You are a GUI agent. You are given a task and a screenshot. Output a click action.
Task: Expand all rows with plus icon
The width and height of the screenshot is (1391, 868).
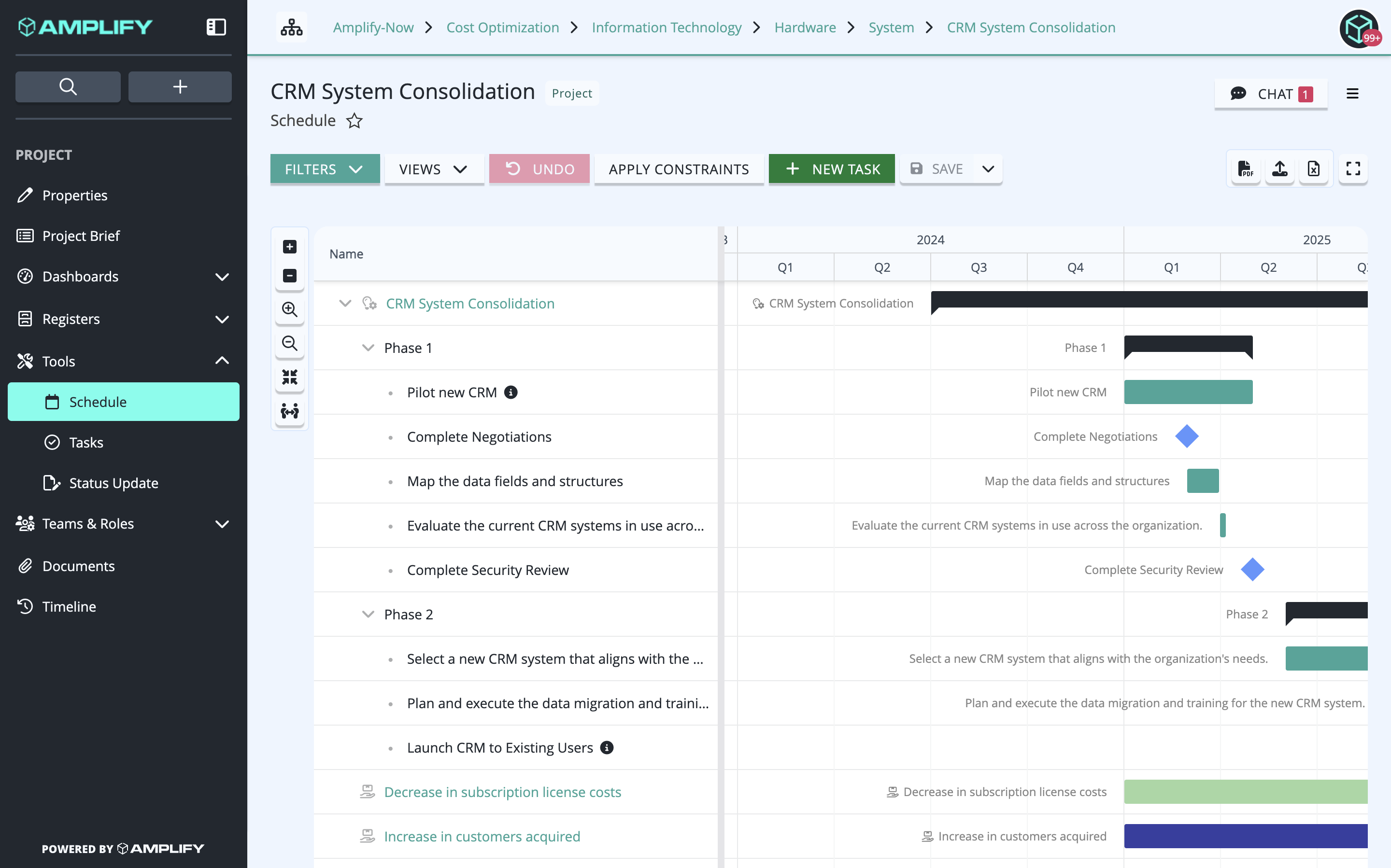coord(289,247)
